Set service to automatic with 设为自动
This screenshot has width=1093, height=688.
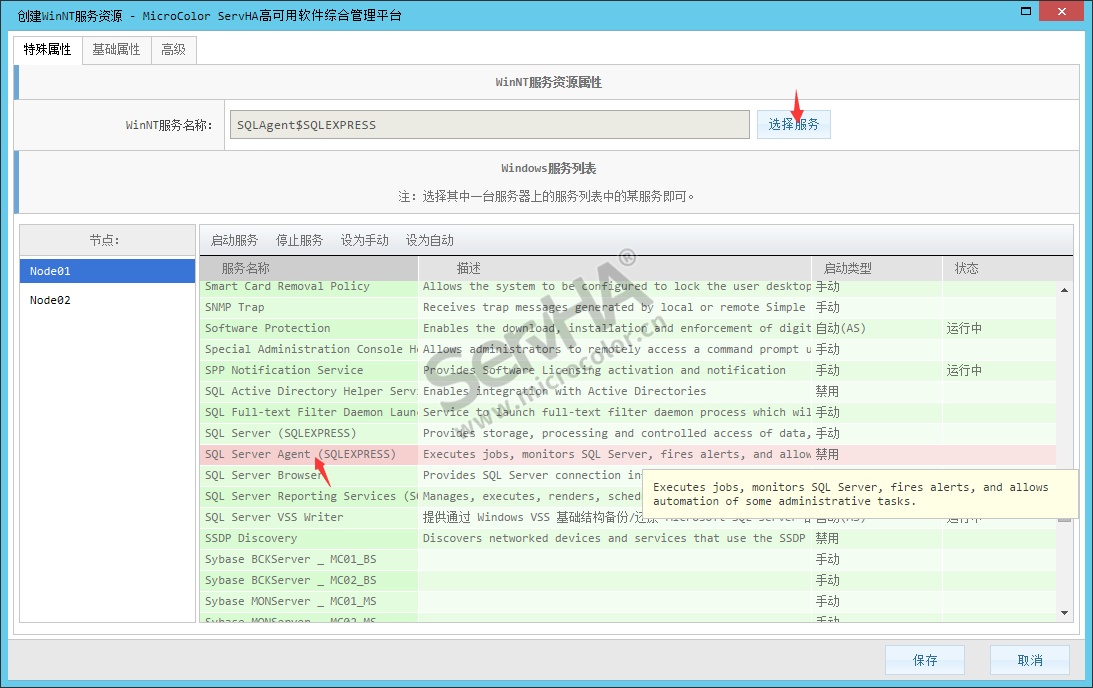429,240
